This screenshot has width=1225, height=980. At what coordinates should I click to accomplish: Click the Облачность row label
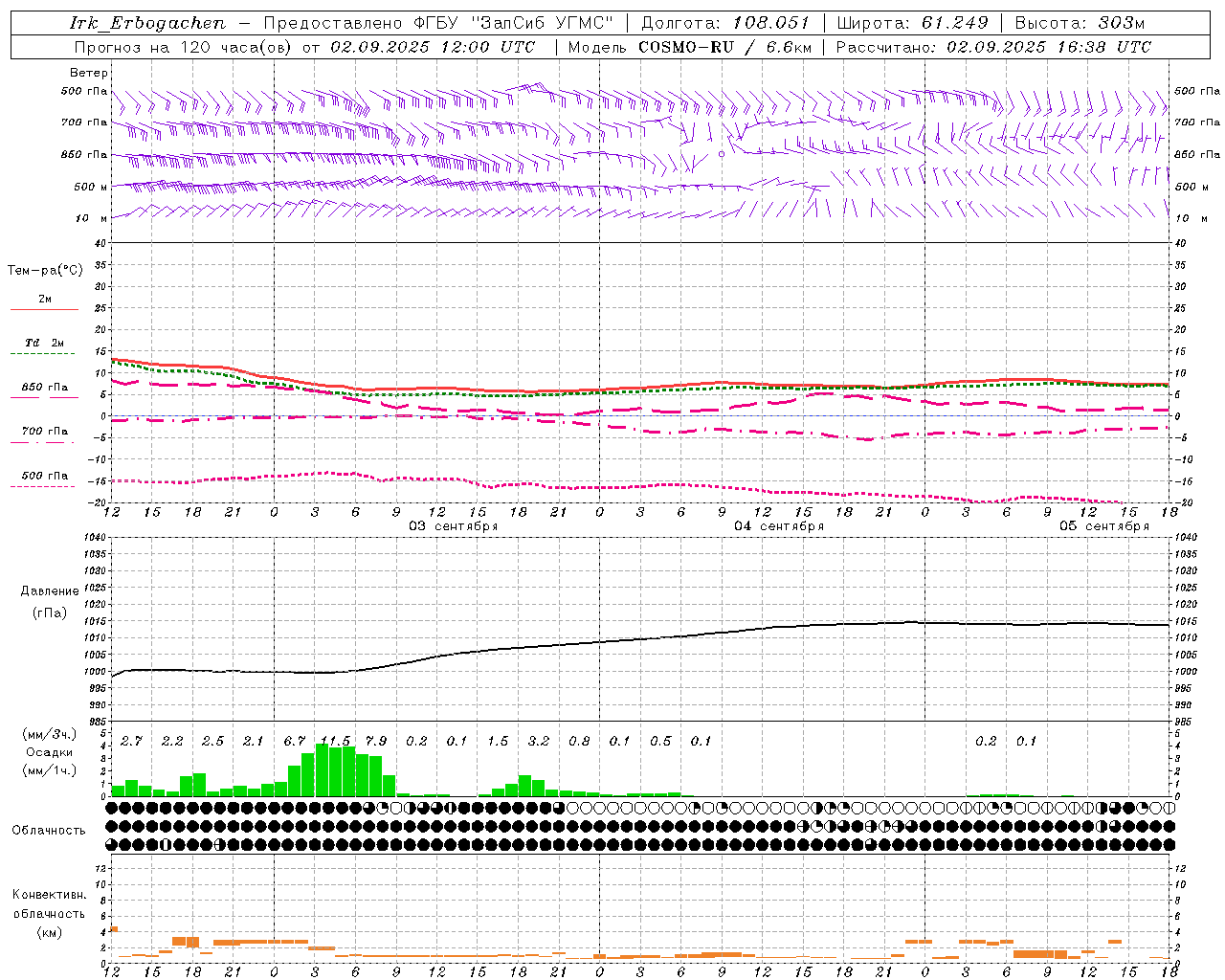(x=49, y=831)
